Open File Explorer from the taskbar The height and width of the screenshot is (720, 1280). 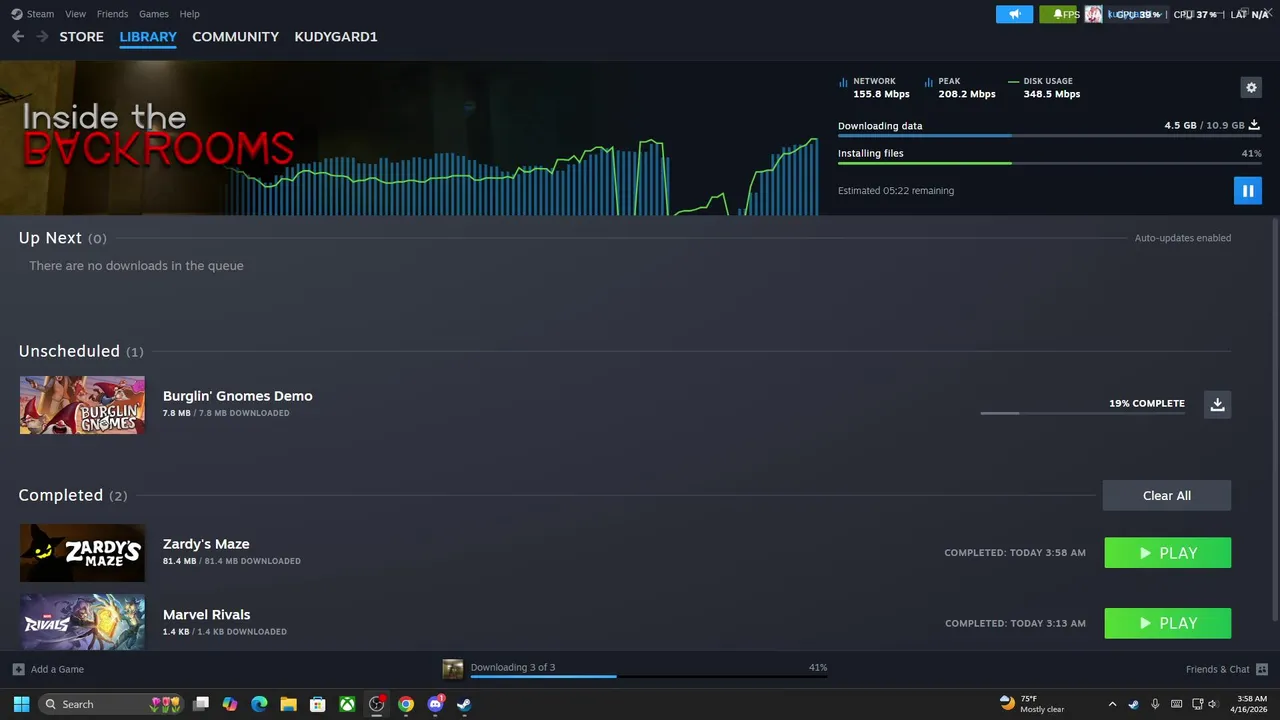[x=288, y=704]
